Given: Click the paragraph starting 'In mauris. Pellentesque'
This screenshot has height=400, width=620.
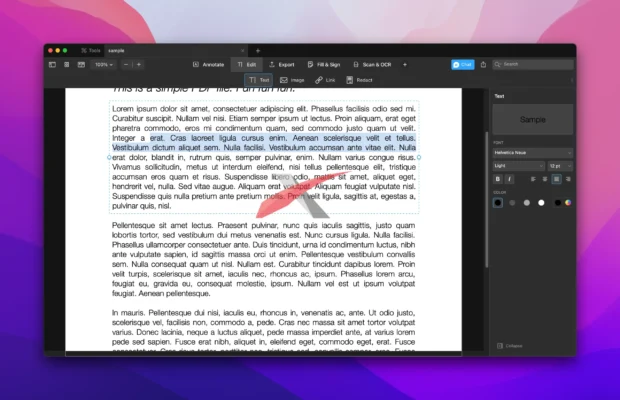Looking at the screenshot, I should 263,330.
